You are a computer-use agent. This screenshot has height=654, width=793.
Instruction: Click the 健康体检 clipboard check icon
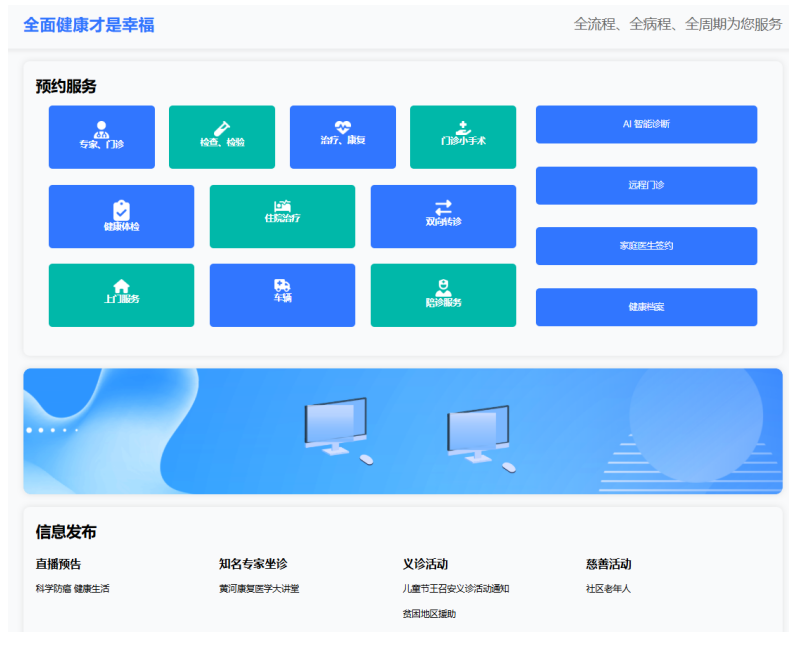point(121,209)
